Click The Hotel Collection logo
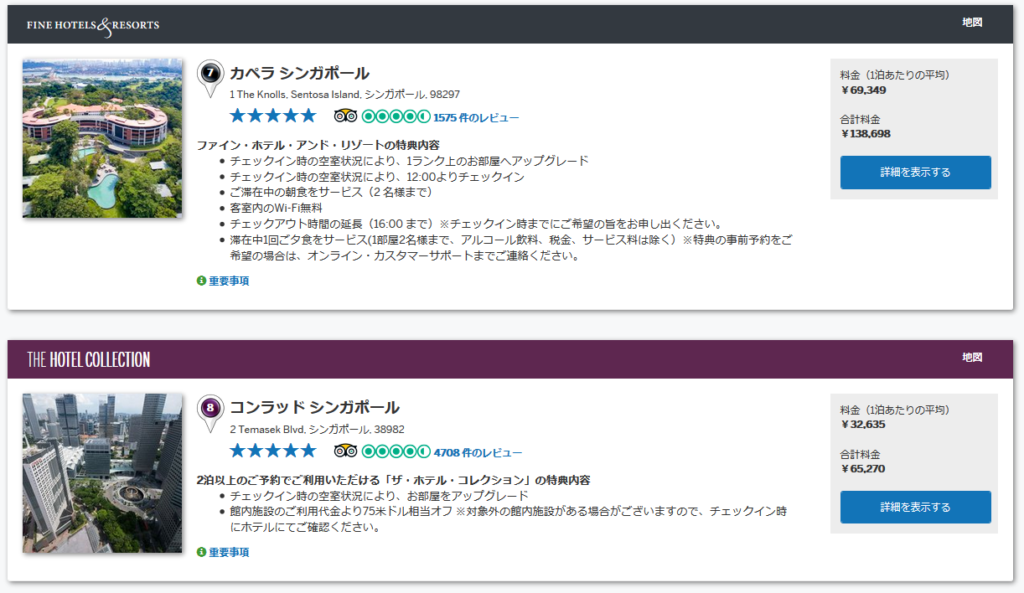 [88, 359]
